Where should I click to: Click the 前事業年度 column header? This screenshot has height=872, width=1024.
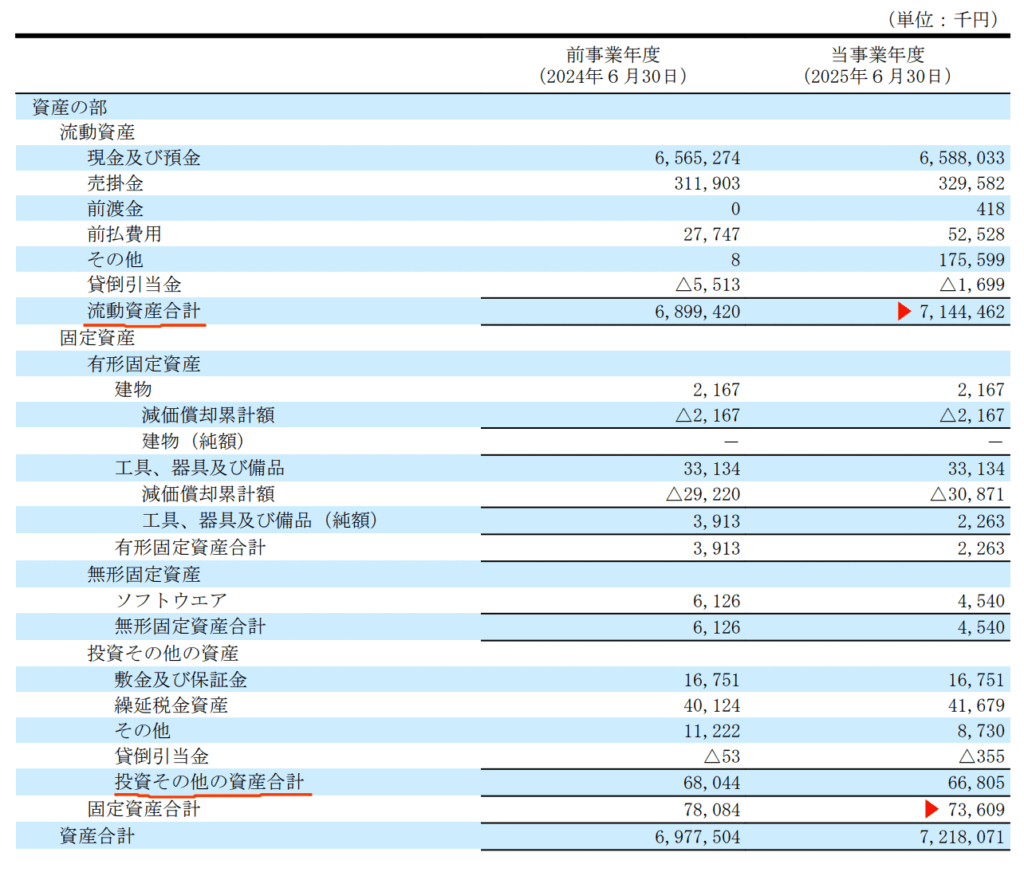(613, 56)
